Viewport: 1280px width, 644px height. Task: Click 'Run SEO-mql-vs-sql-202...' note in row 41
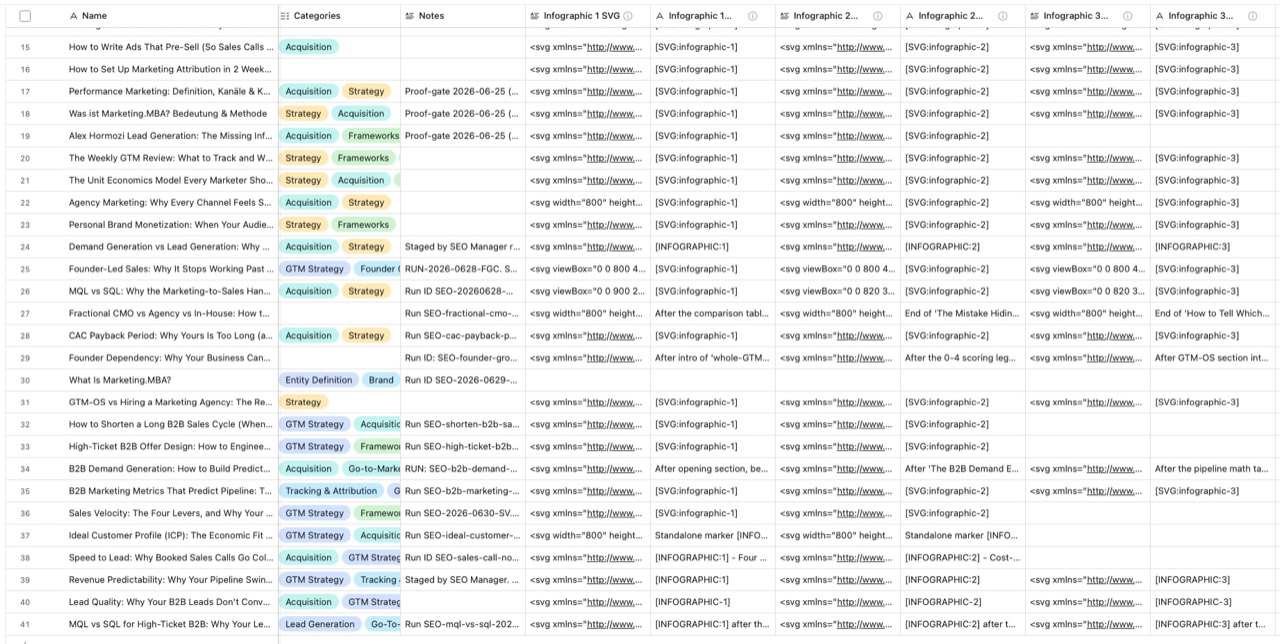pos(463,624)
